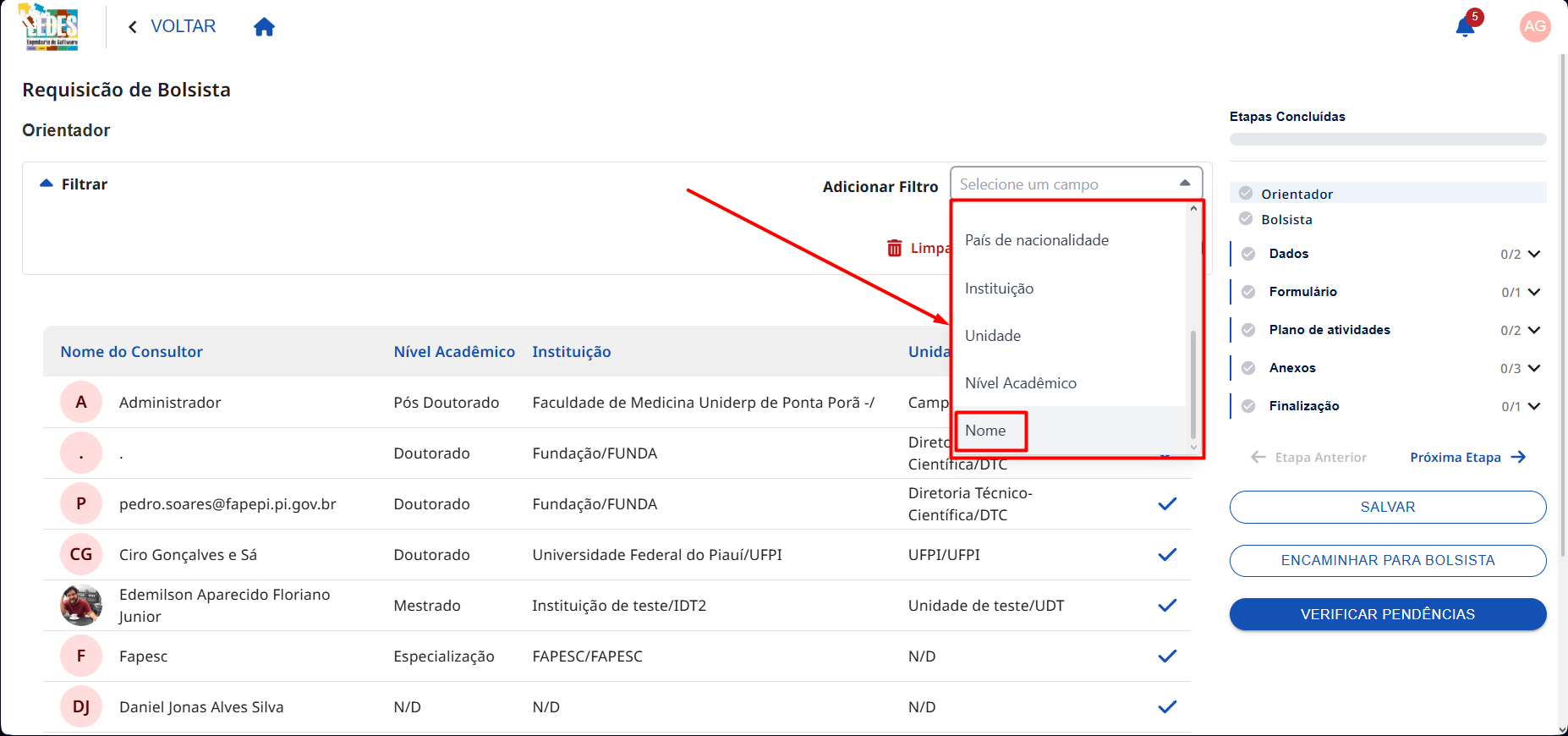
Task: Select checkmark for Daniel Jonas Alves Silva
Action: coord(1167,706)
